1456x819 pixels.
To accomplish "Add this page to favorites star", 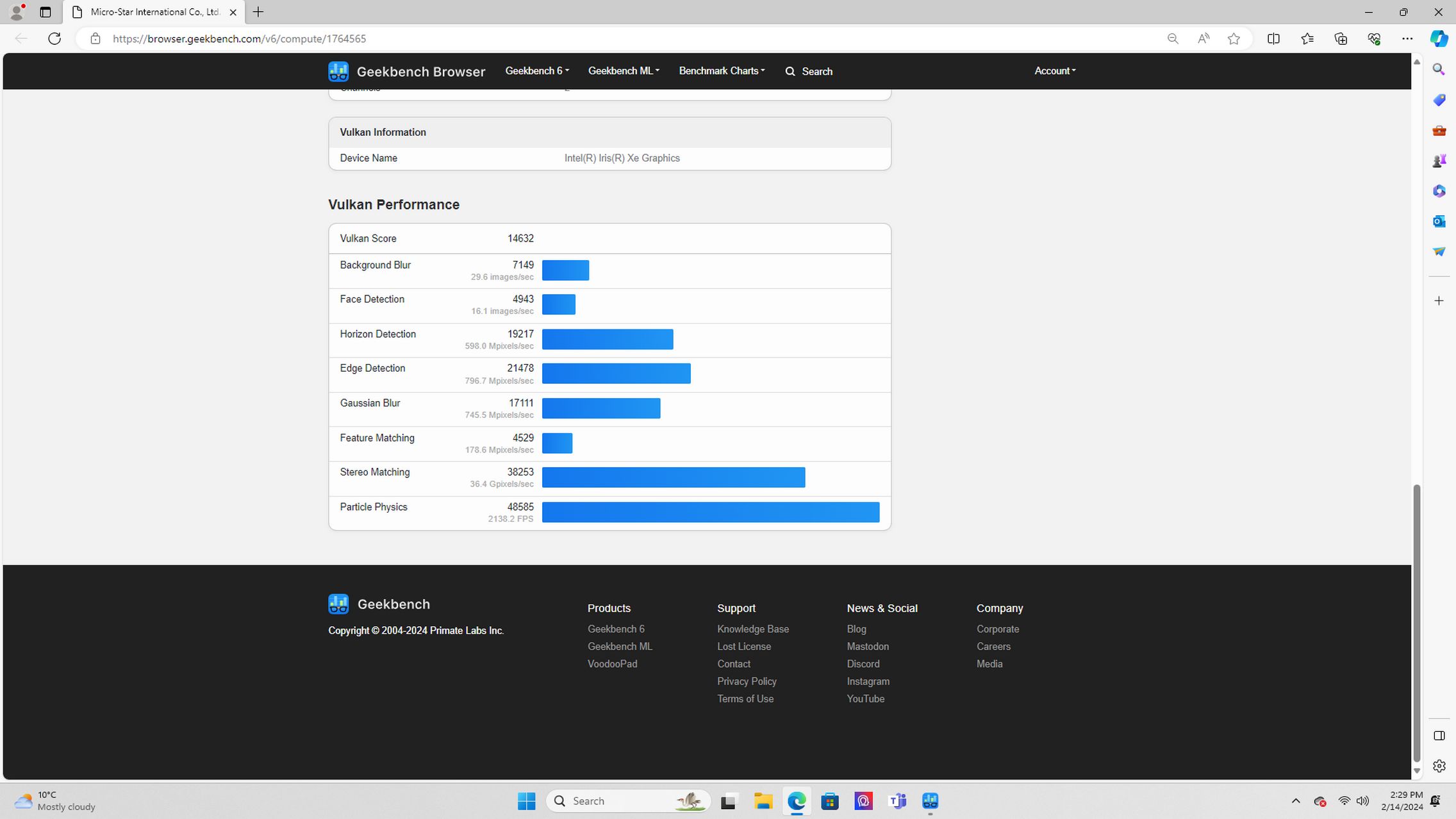I will pyautogui.click(x=1234, y=38).
